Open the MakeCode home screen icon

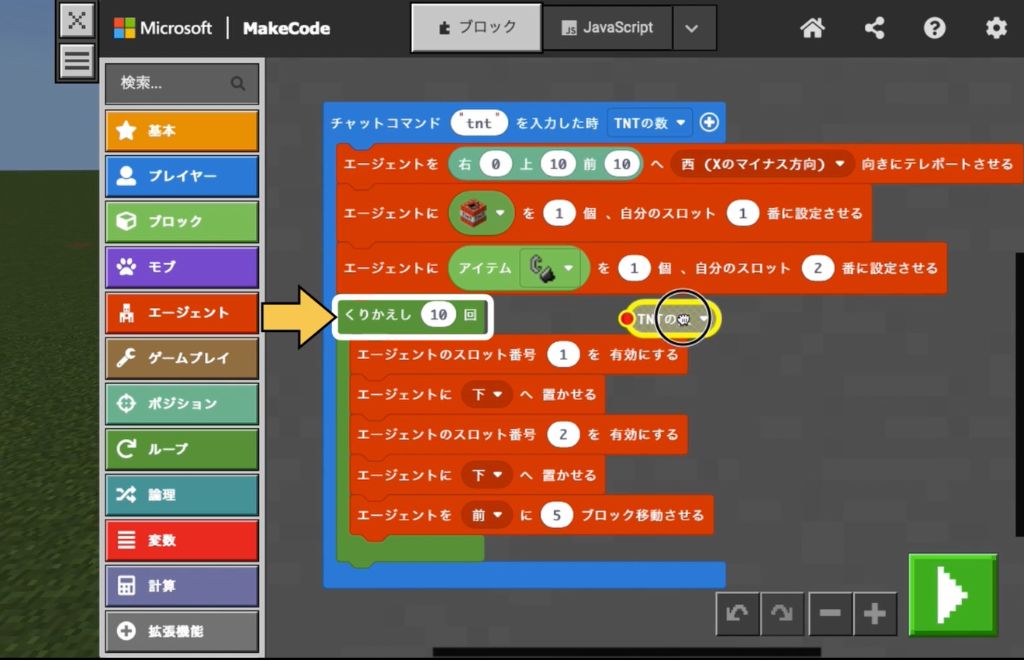tap(812, 28)
